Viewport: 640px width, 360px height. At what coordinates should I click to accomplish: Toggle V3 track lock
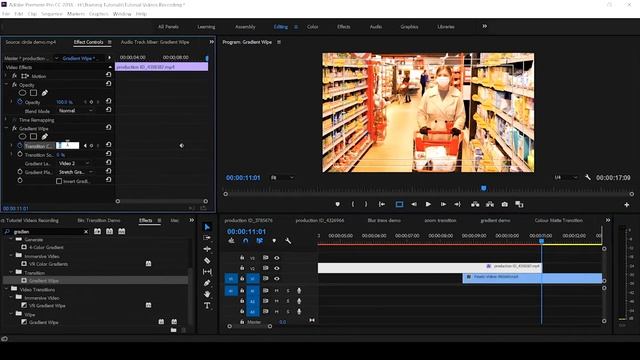click(242, 258)
